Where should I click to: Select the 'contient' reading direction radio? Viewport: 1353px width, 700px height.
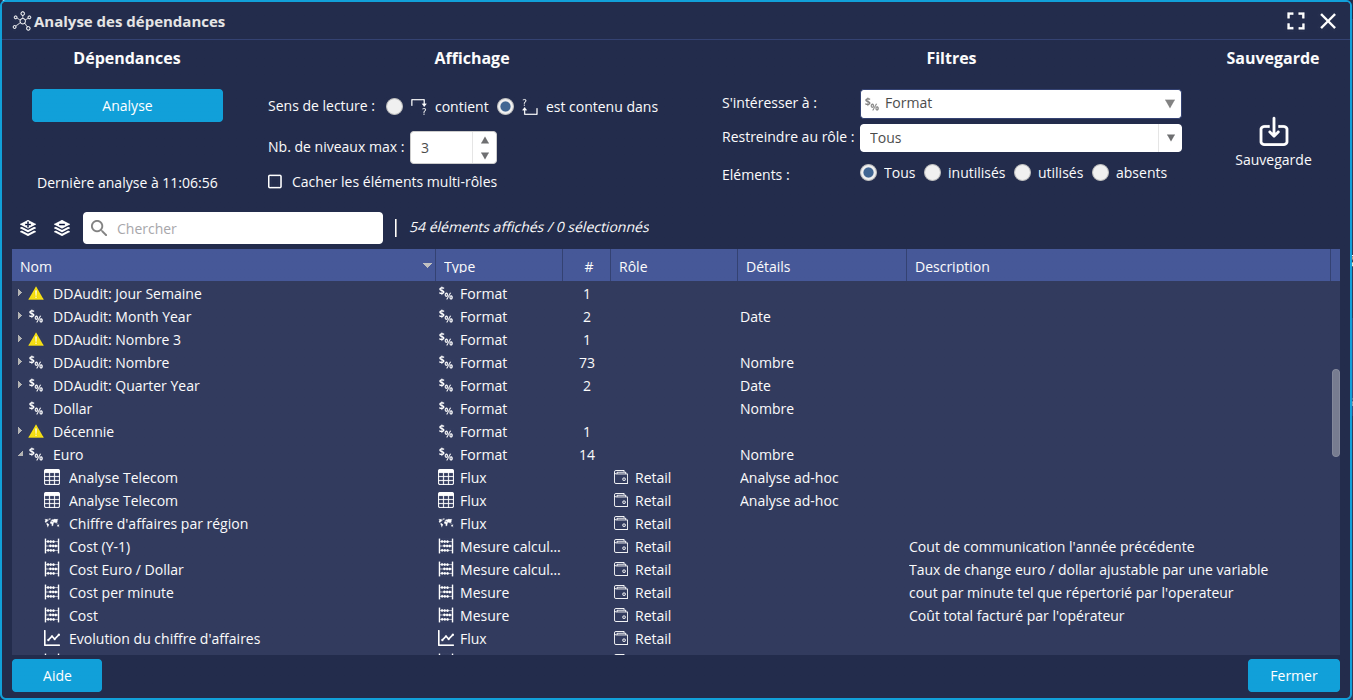[x=395, y=106]
